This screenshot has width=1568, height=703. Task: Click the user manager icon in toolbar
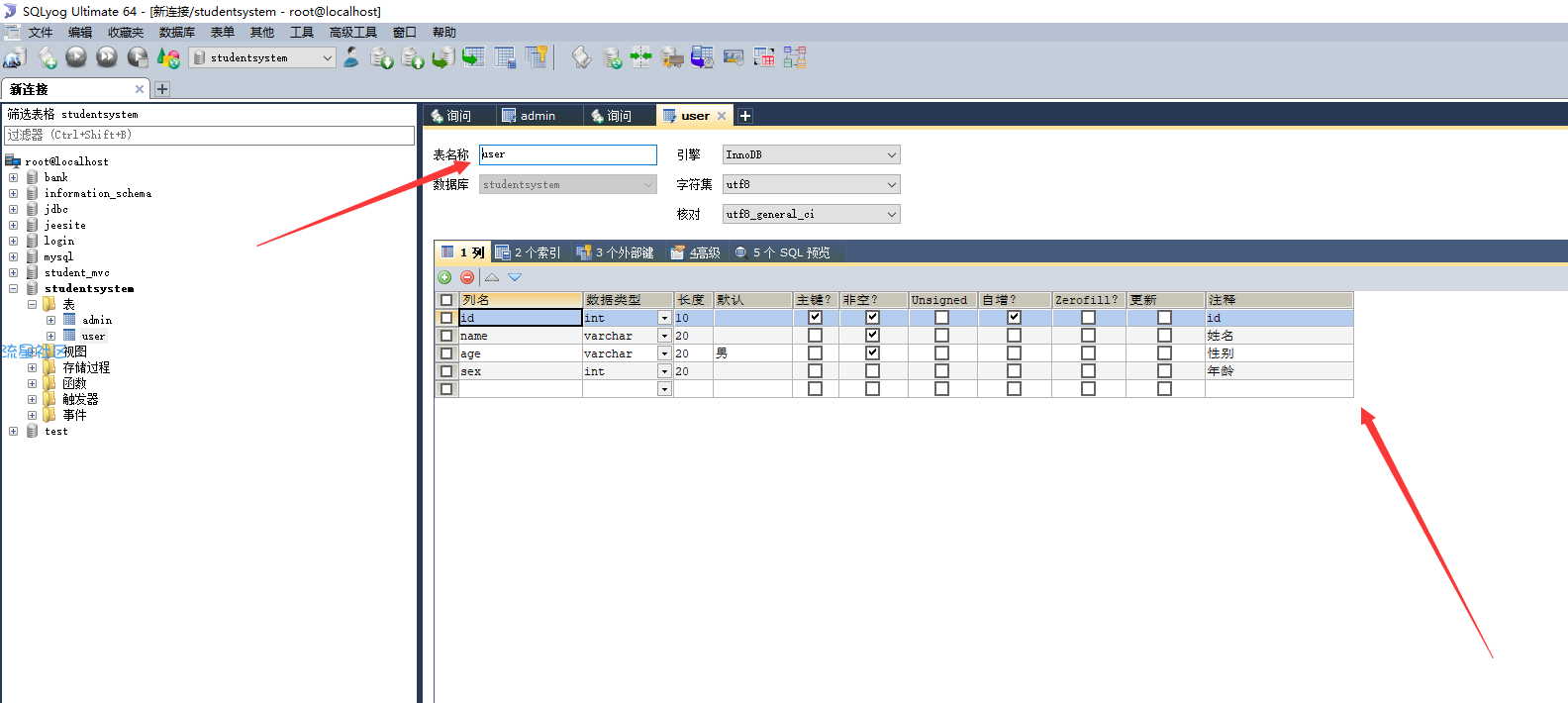point(351,57)
